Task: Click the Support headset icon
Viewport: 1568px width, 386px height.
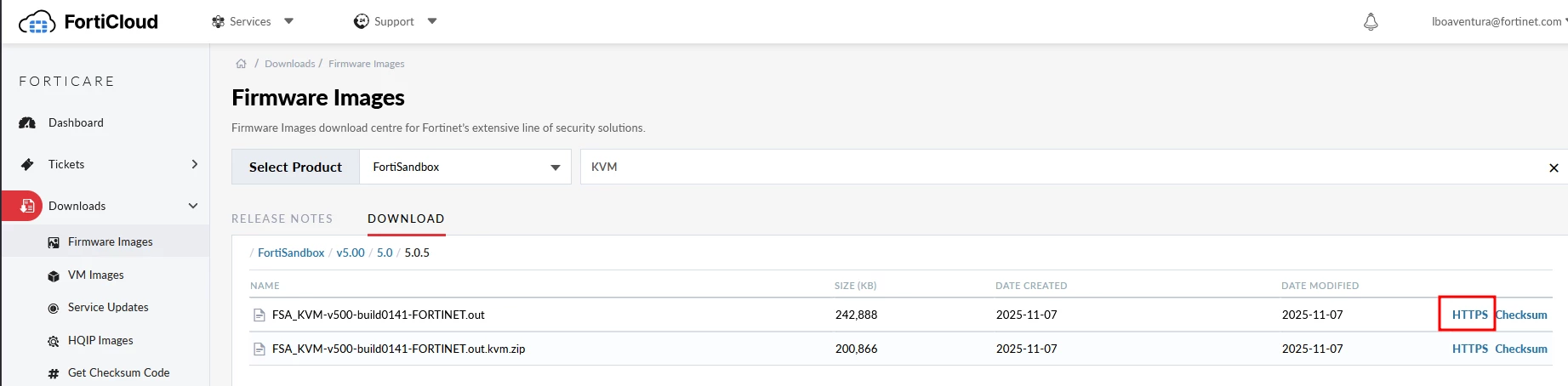Action: (361, 21)
